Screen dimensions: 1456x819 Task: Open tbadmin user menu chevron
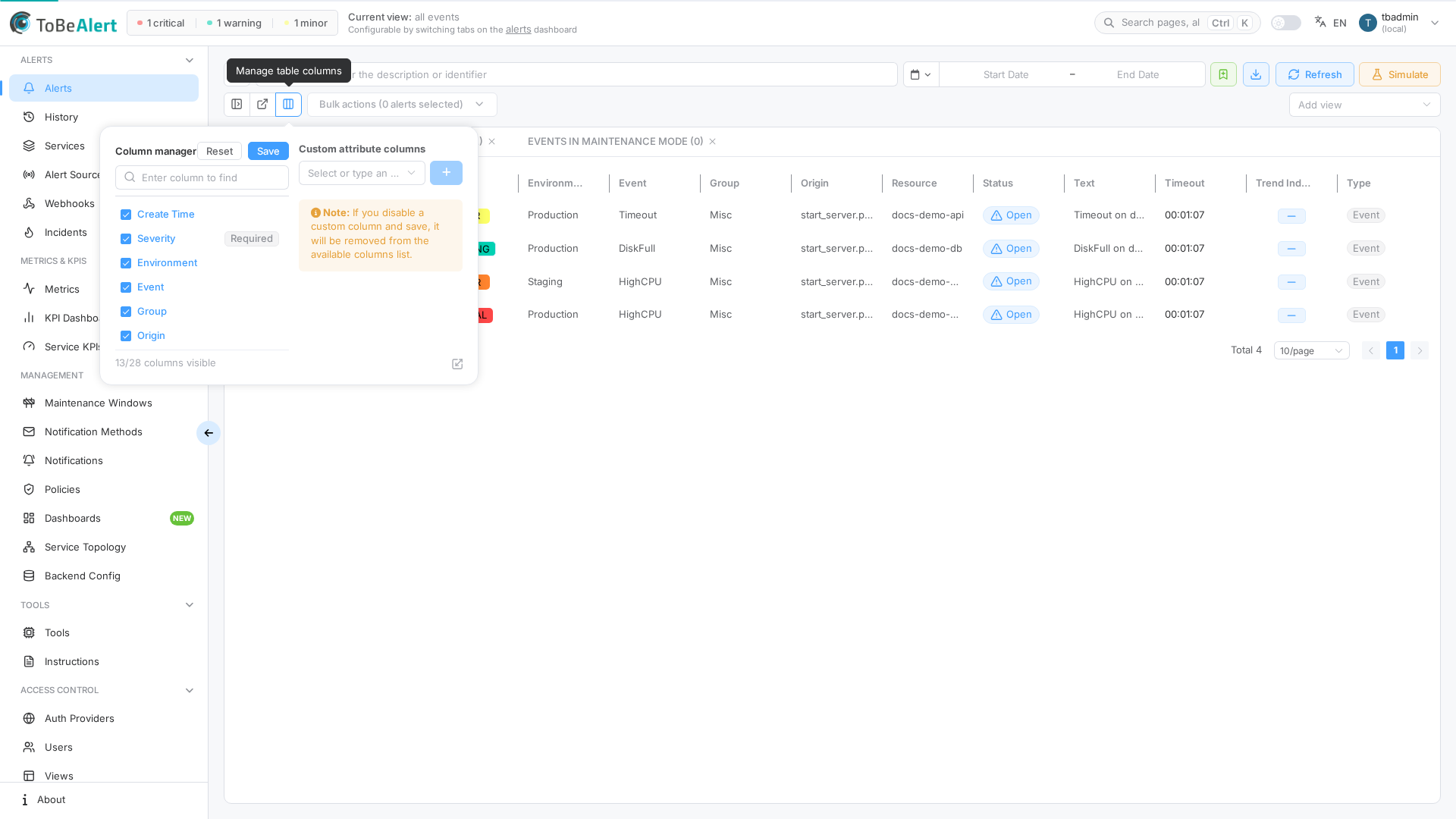pos(1435,23)
